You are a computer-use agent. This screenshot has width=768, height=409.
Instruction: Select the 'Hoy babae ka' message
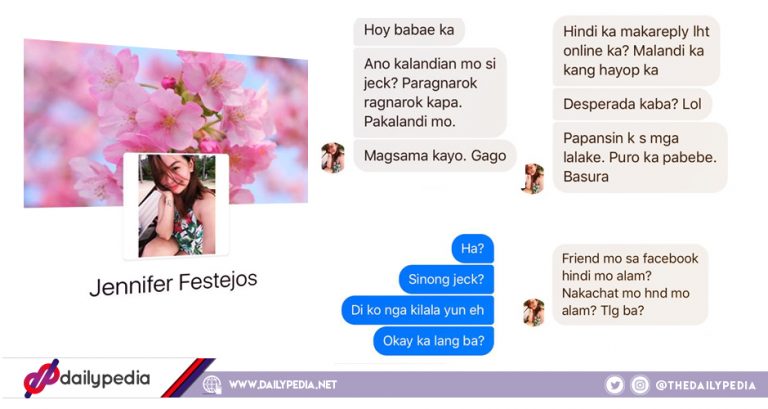pos(409,30)
